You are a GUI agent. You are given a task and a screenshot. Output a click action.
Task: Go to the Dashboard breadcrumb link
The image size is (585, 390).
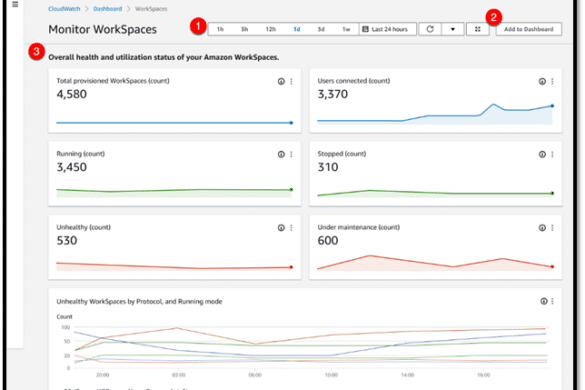(107, 9)
